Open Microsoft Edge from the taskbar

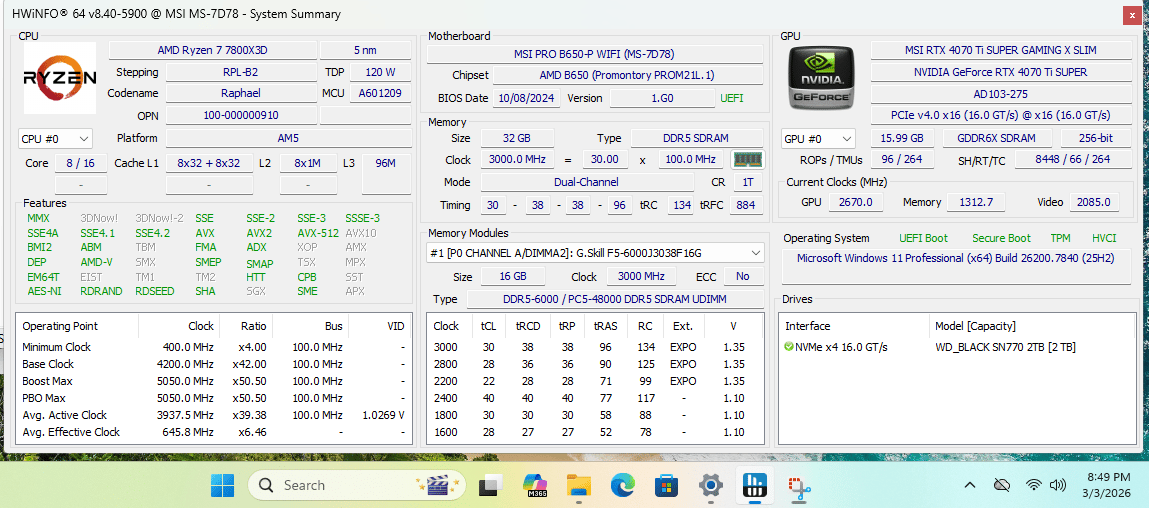623,485
